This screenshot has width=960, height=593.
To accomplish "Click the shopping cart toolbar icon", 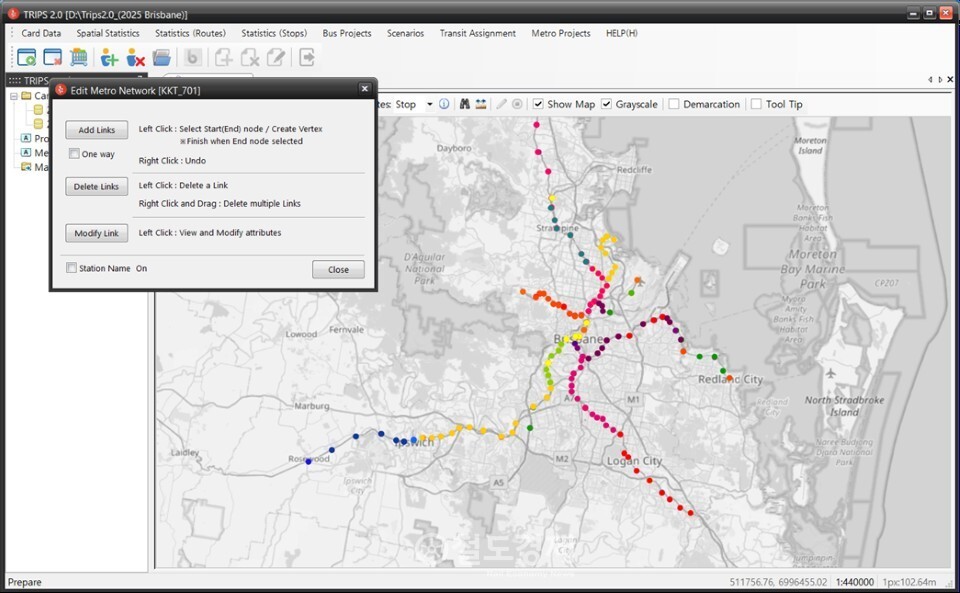I will pos(78,58).
